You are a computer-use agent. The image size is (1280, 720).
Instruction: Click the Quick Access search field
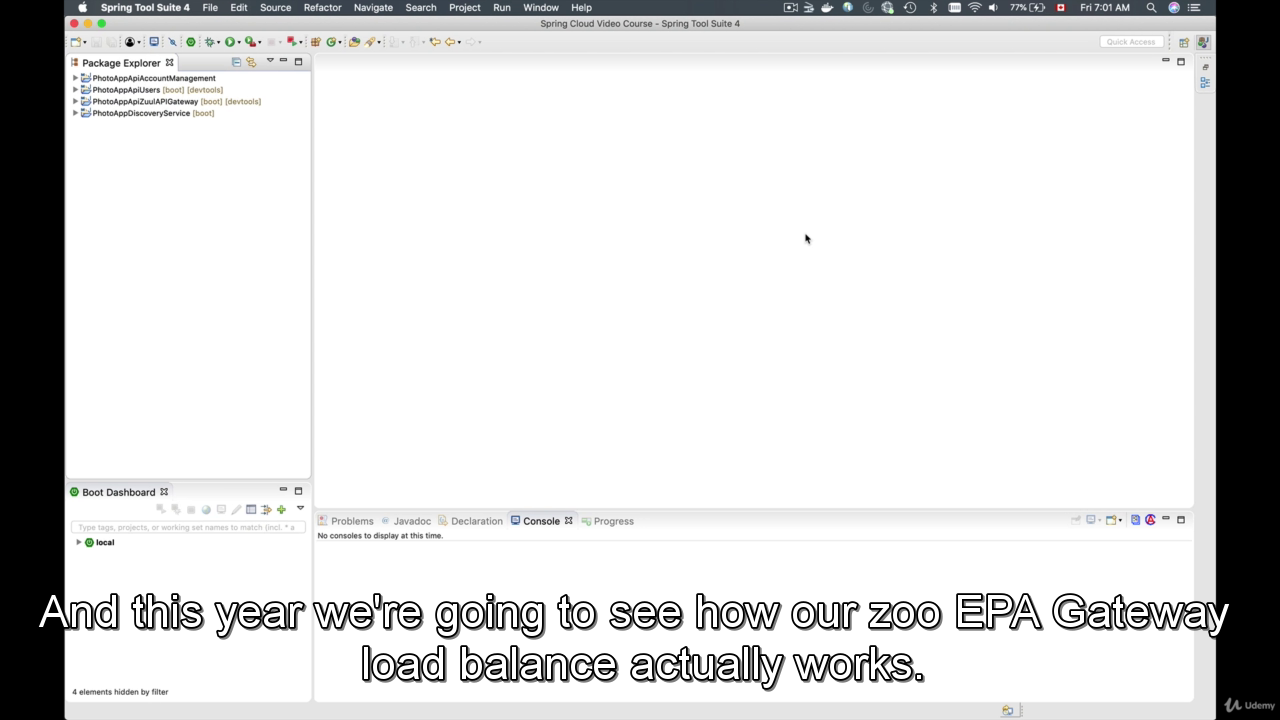click(x=1131, y=42)
